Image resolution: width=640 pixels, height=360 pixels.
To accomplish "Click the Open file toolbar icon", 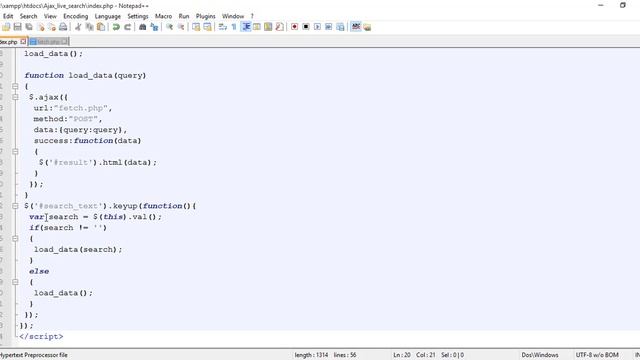I will point(6,27).
